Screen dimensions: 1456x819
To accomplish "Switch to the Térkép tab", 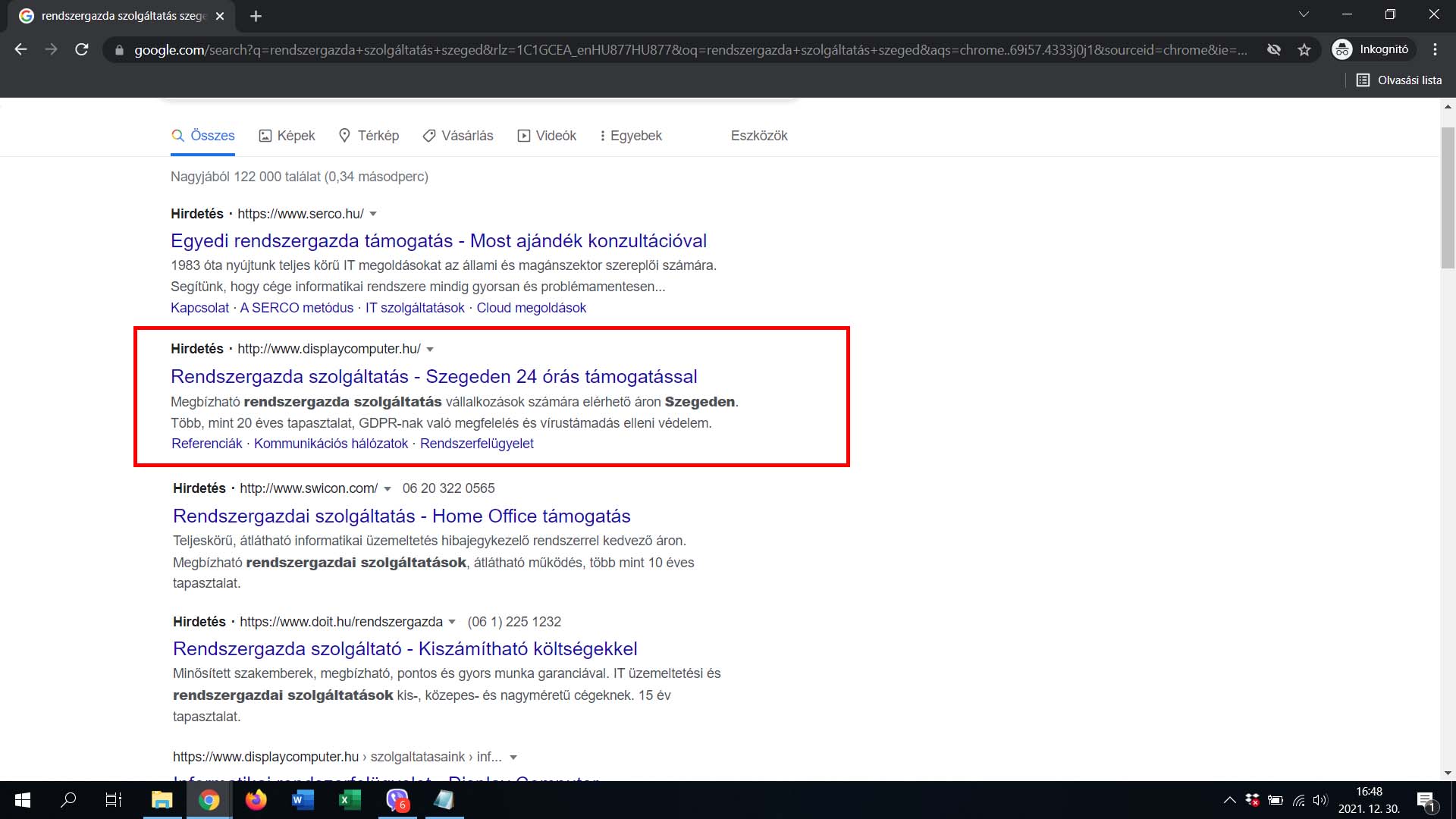I will point(369,136).
